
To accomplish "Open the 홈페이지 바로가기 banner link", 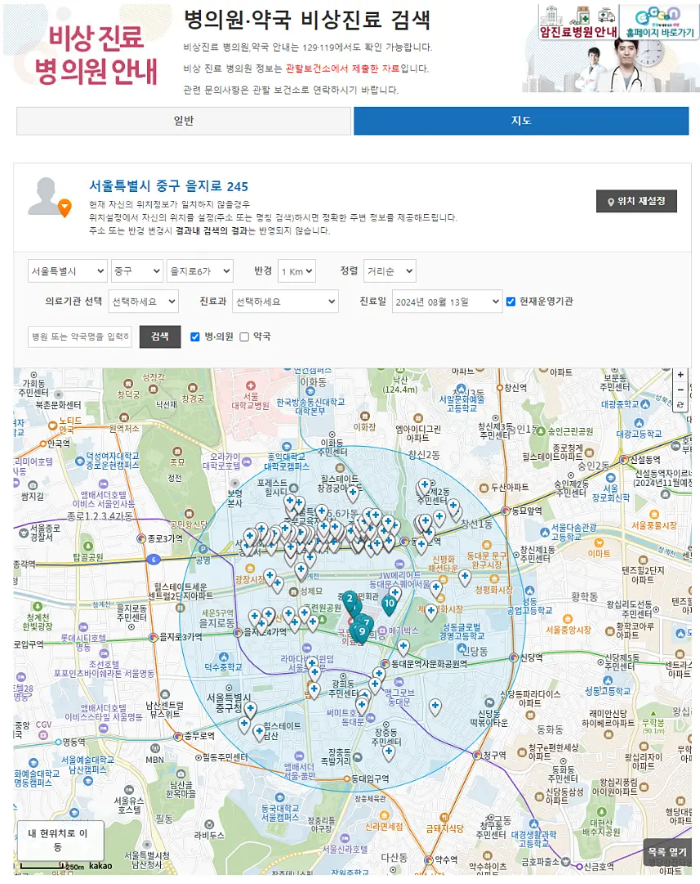I will (660, 23).
